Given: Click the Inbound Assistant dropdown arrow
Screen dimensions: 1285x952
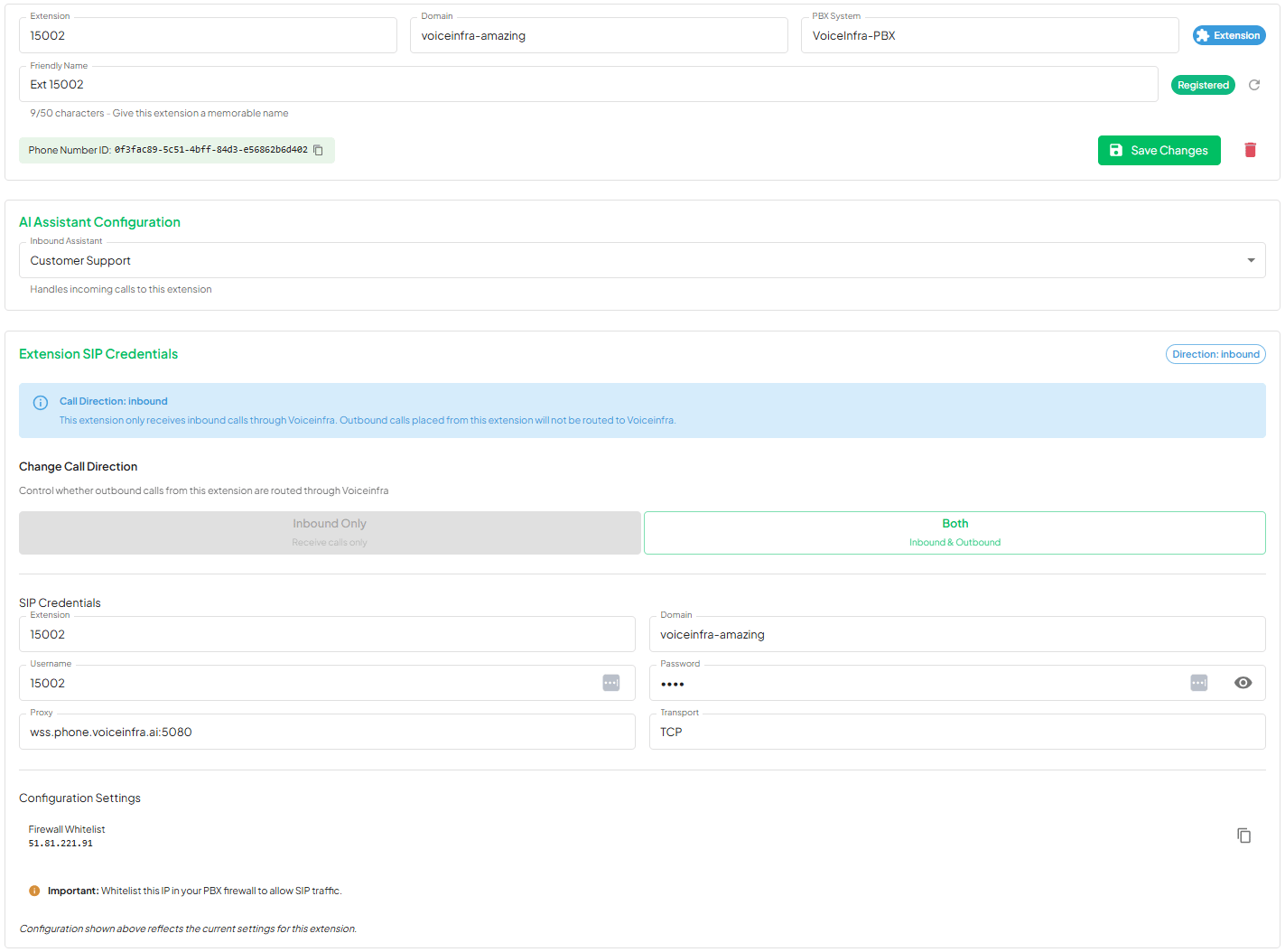Looking at the screenshot, I should (x=1251, y=260).
